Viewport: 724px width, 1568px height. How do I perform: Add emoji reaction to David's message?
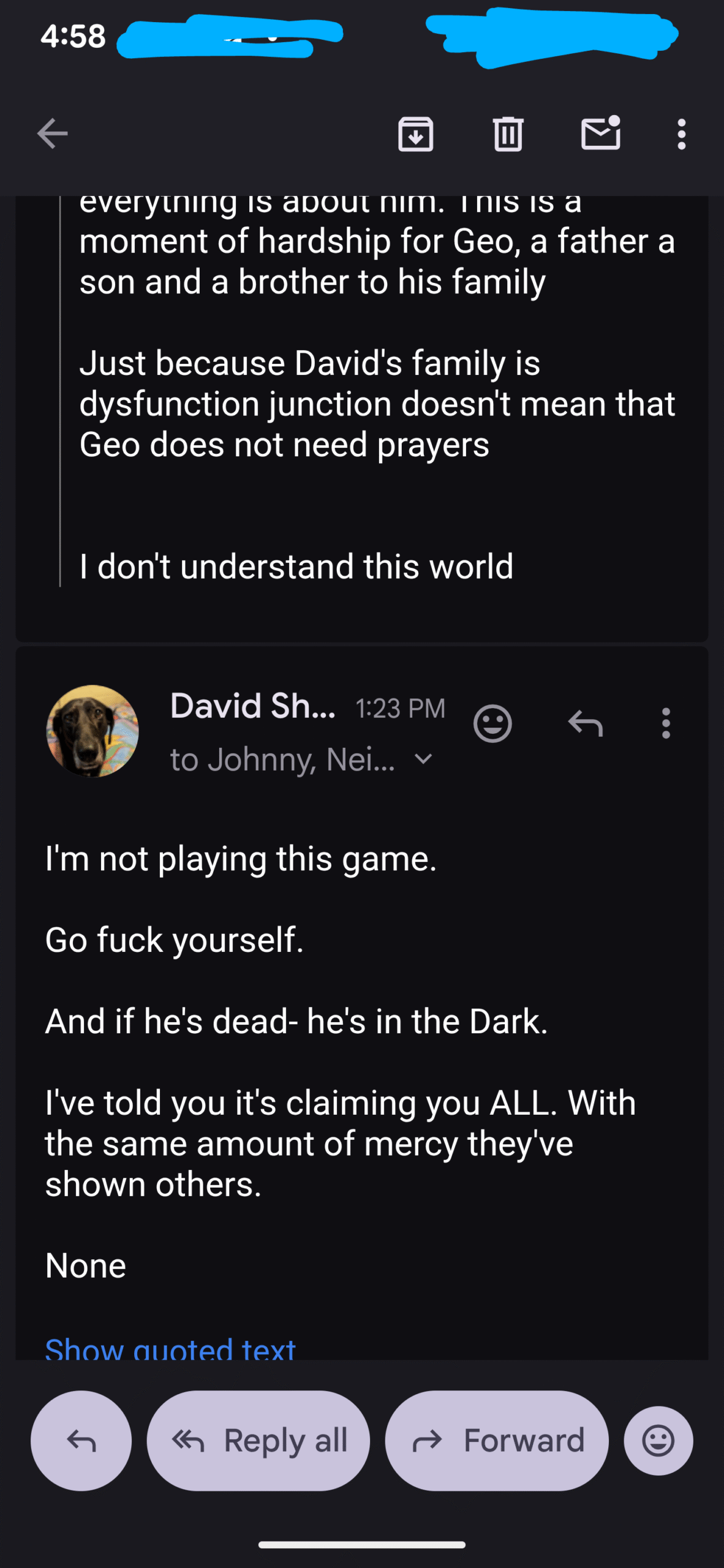492,723
